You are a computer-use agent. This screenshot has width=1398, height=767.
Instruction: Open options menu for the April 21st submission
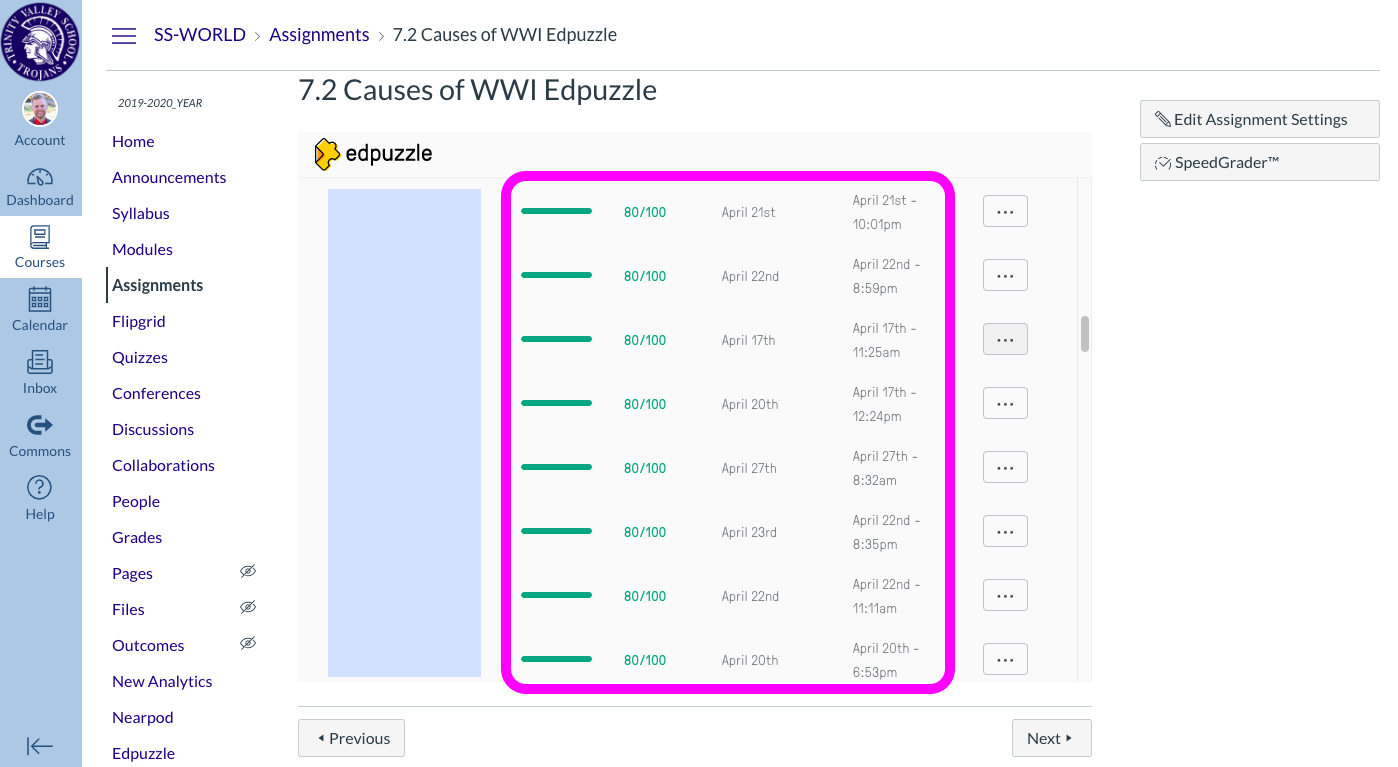point(1005,211)
